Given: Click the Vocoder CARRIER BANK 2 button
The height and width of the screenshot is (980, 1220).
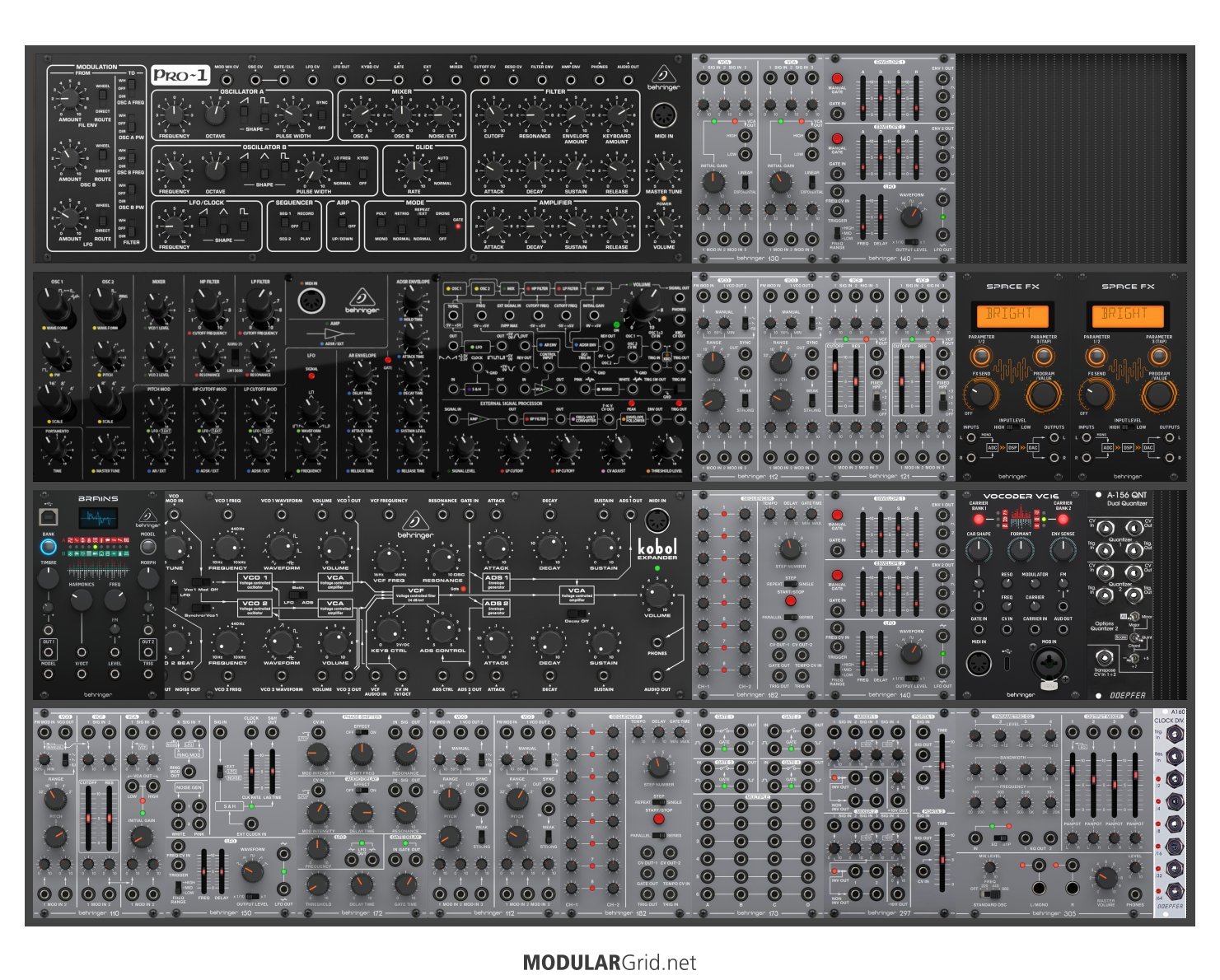Looking at the screenshot, I should pos(1063,519).
